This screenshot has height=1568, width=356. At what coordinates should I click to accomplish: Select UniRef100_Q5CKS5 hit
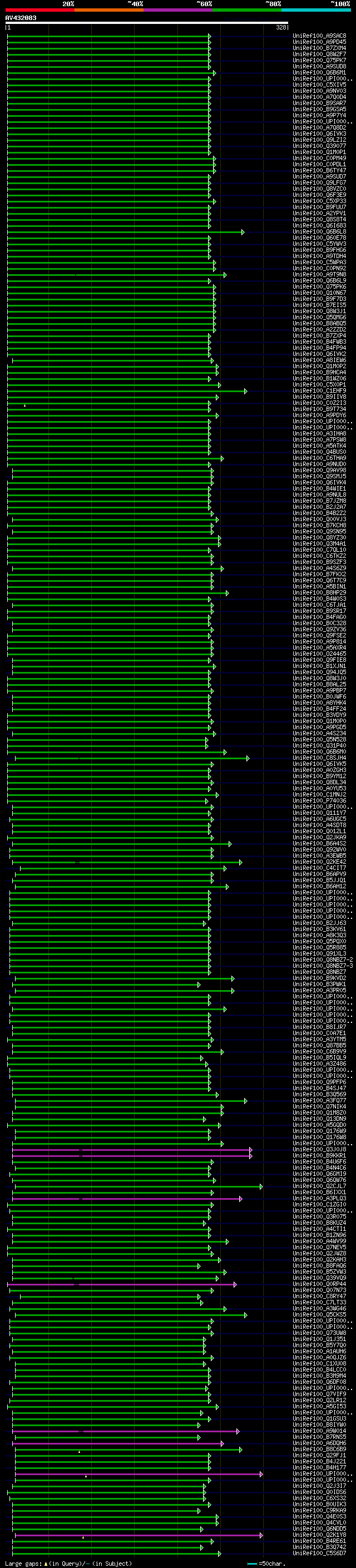pyautogui.click(x=319, y=1315)
